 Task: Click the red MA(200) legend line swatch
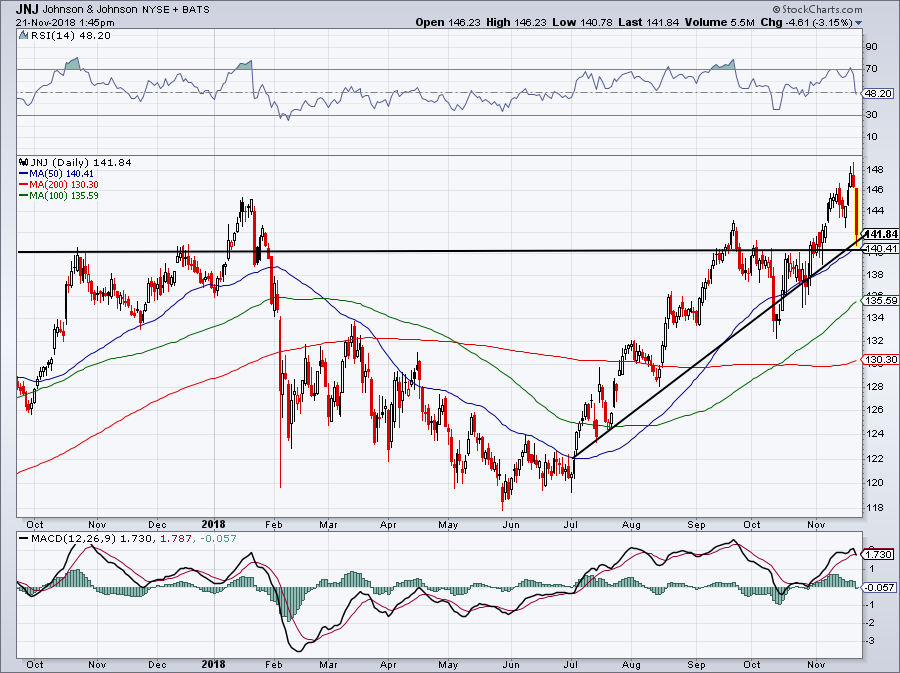[x=24, y=184]
